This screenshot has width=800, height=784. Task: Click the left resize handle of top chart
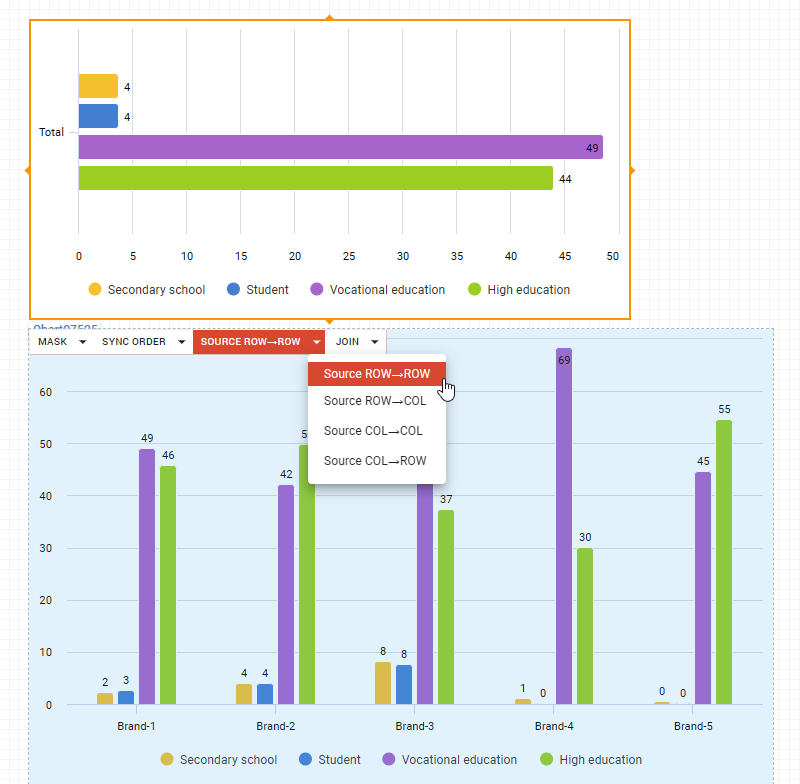click(28, 171)
